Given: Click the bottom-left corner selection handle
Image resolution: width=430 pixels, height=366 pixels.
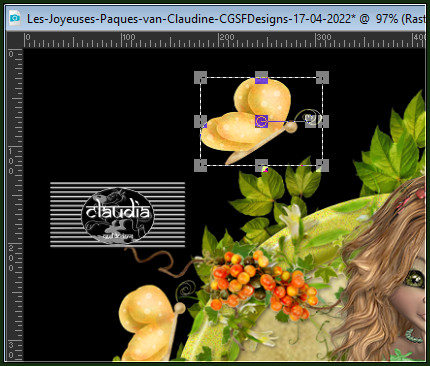Looking at the screenshot, I should pos(200,165).
